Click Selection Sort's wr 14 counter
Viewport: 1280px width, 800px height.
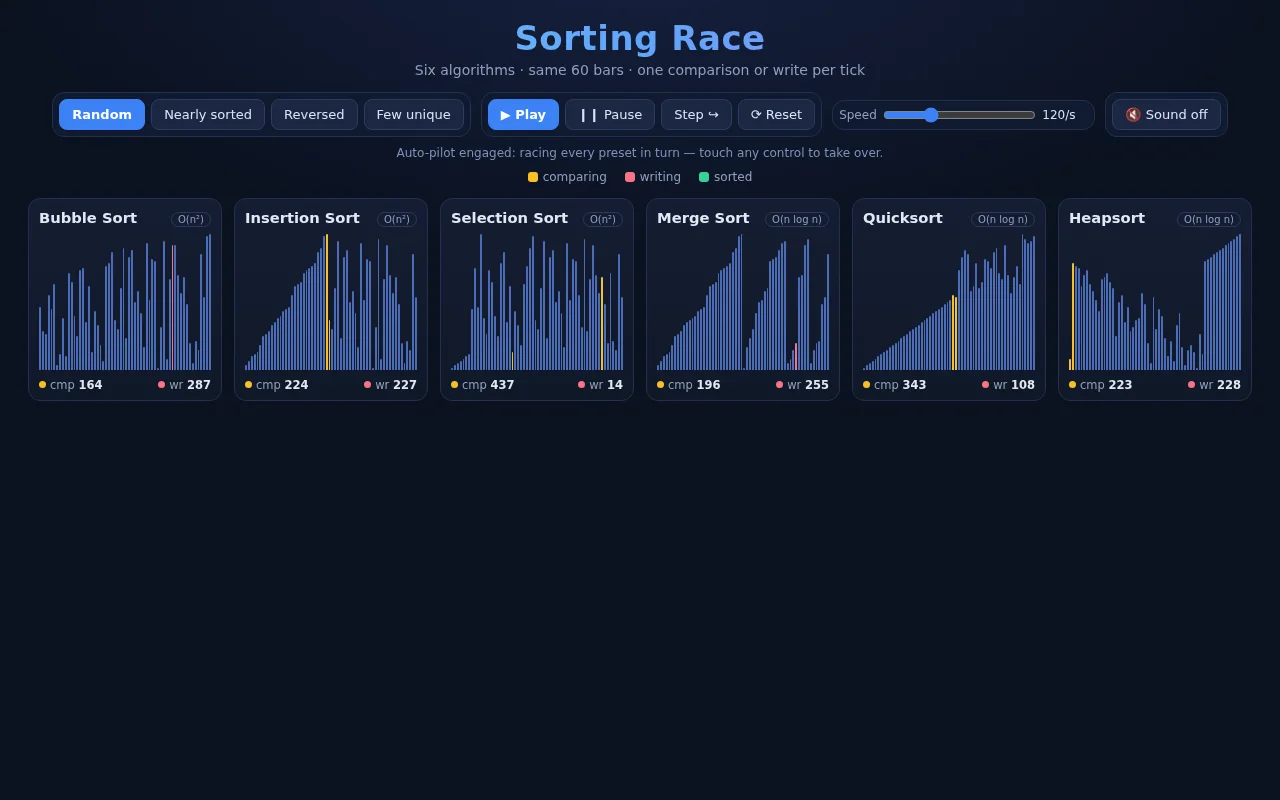coord(601,385)
